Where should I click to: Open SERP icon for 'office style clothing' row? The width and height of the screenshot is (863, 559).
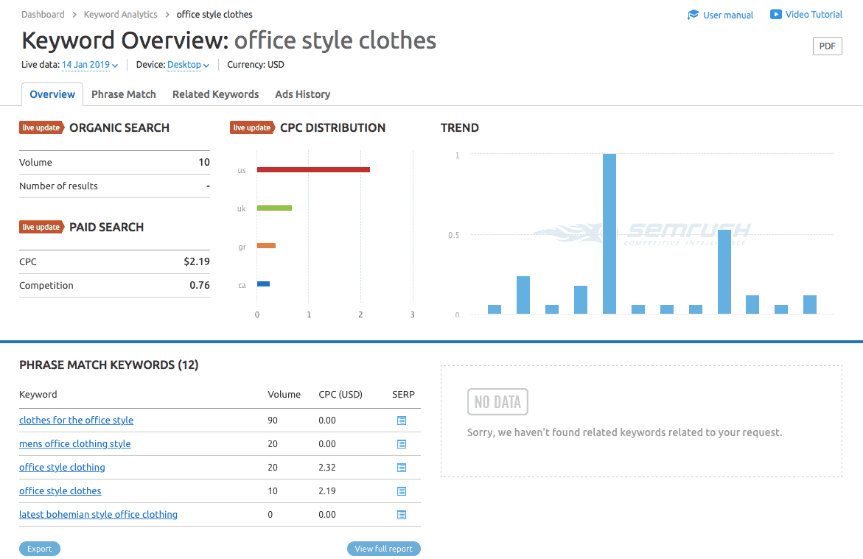point(402,468)
